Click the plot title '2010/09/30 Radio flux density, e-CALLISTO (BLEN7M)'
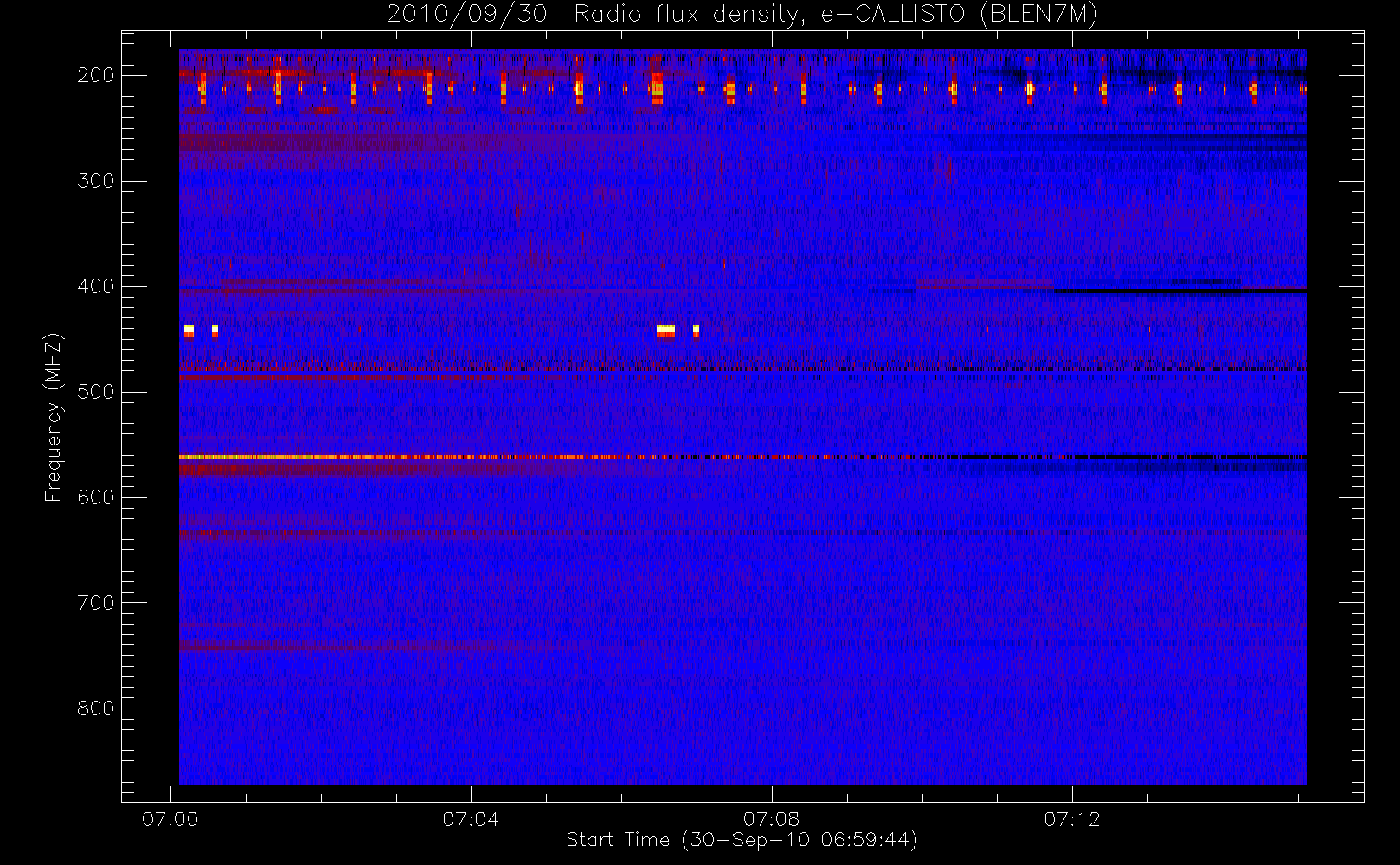This screenshot has width=1400, height=865. pos(742,14)
